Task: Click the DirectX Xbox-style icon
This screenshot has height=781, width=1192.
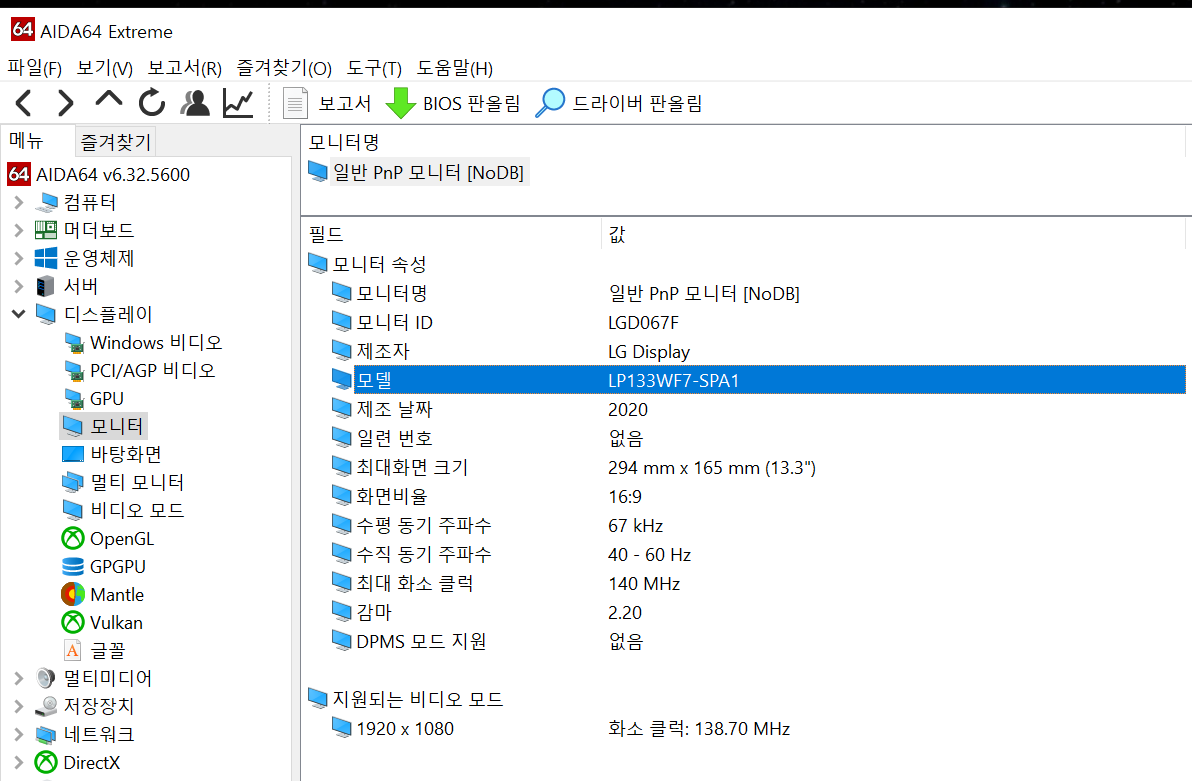Action: [x=46, y=762]
